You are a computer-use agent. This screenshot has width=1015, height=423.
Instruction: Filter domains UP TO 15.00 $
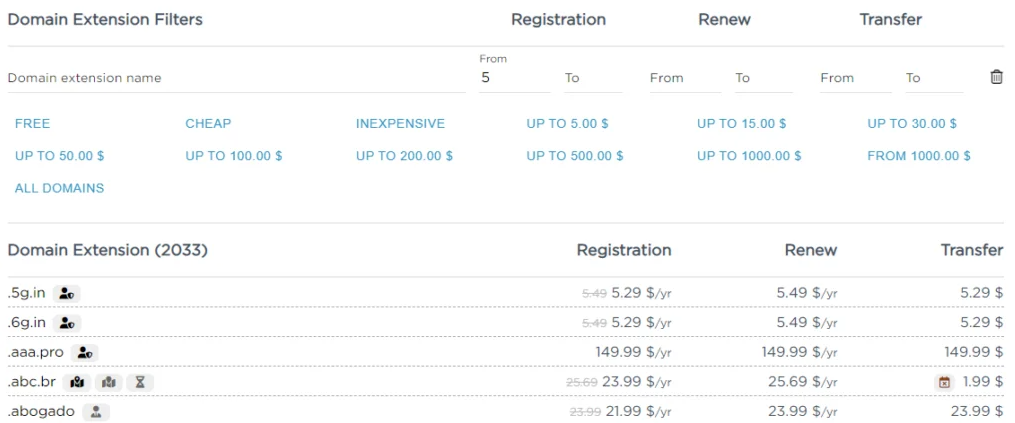741,124
